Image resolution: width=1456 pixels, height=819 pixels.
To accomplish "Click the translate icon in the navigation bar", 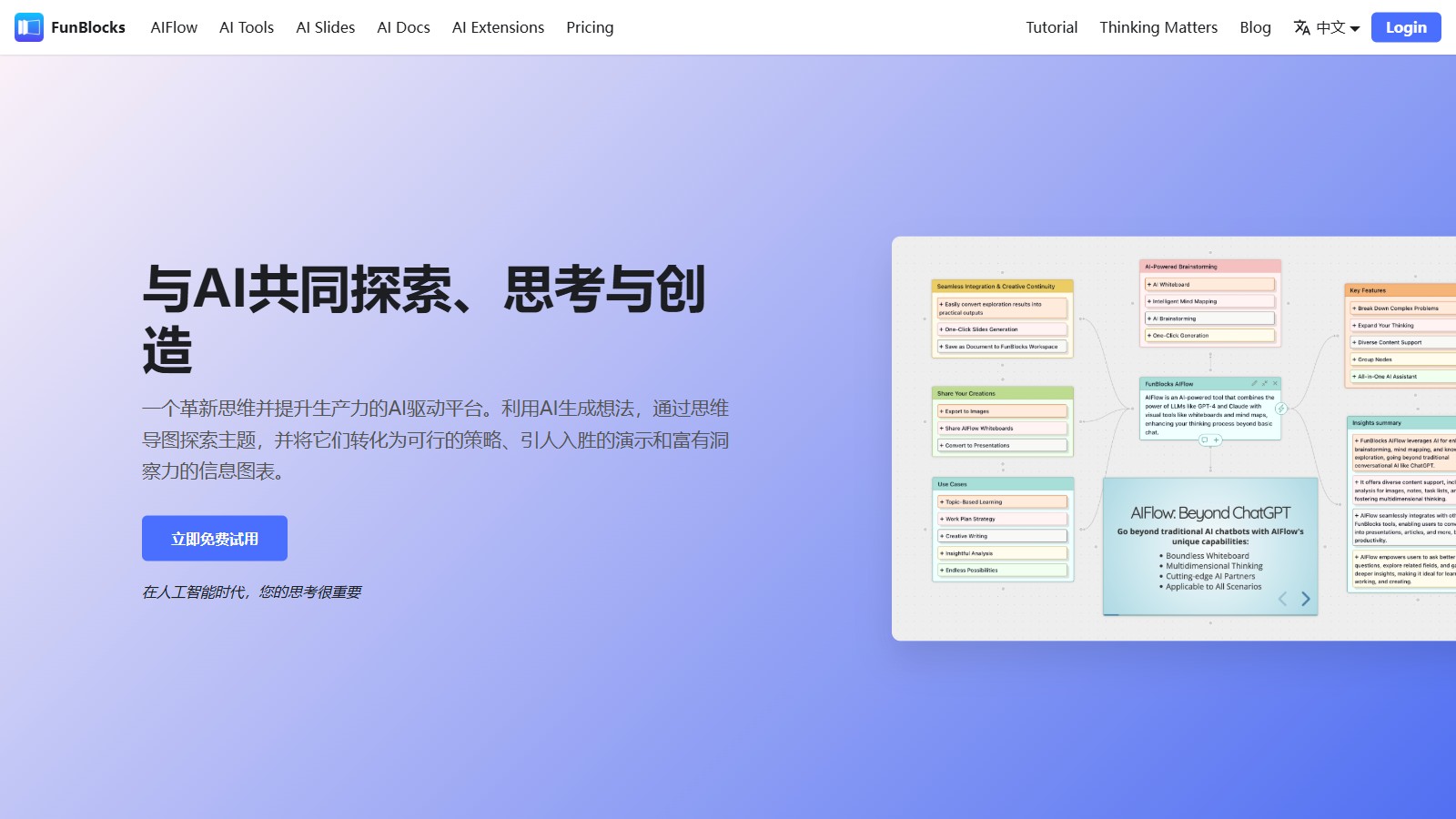I will point(1303,27).
